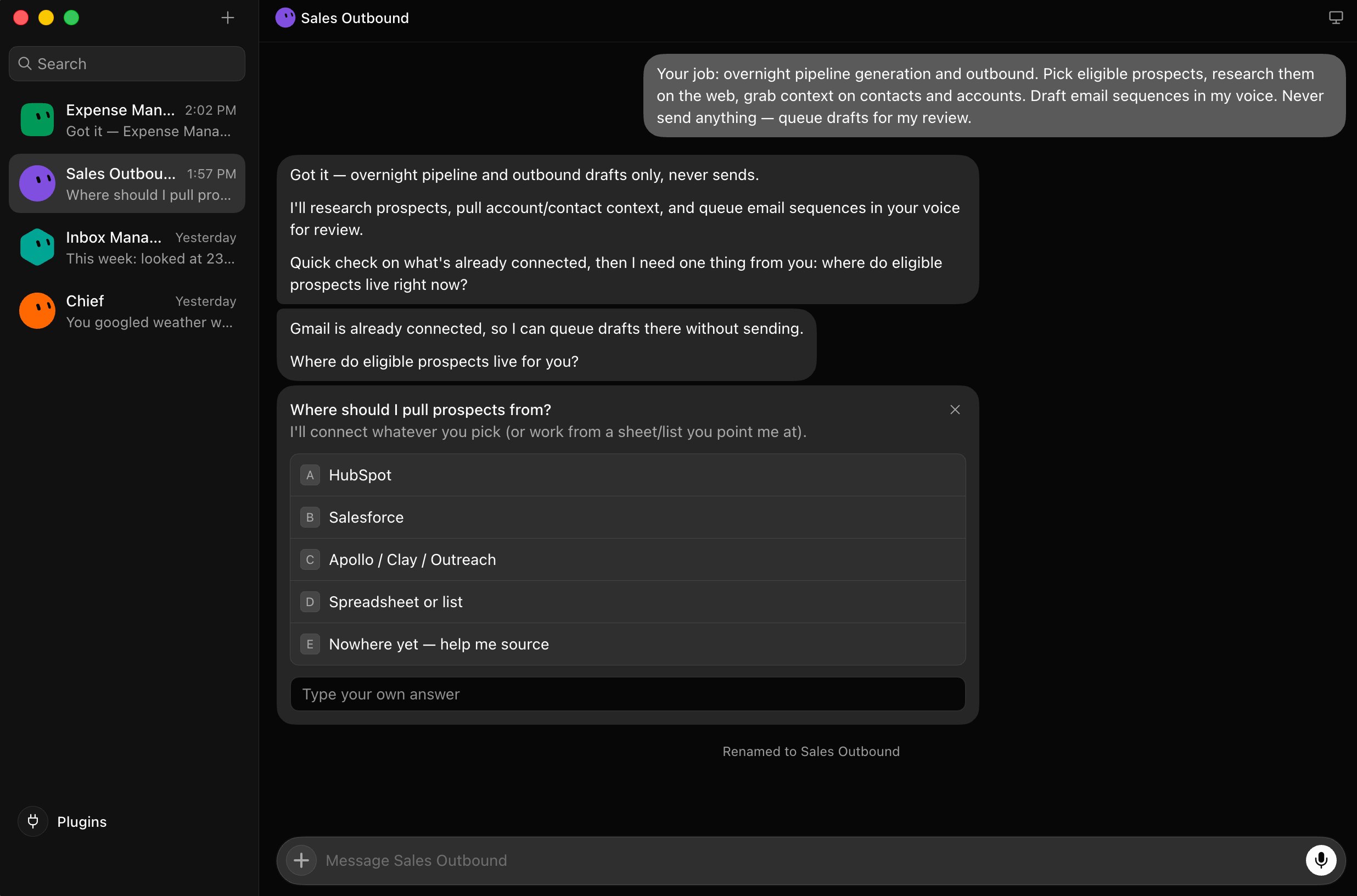Pick the Spreadsheet or list option
The image size is (1357, 896).
[627, 602]
